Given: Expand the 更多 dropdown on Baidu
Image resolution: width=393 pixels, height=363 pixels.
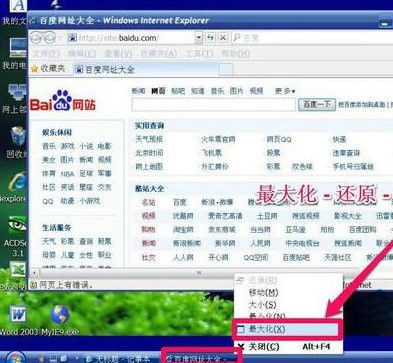Looking at the screenshot, I should pos(285,91).
